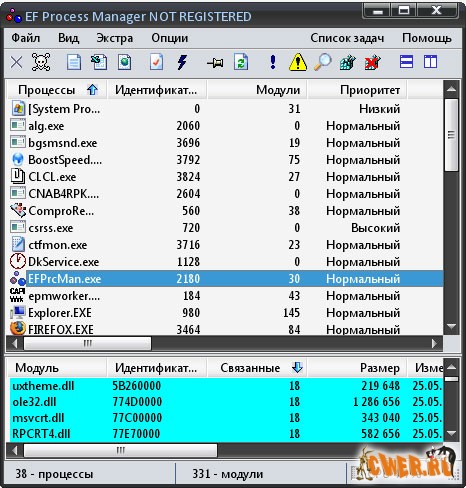Click the yellow warning triangle icon

298,62
